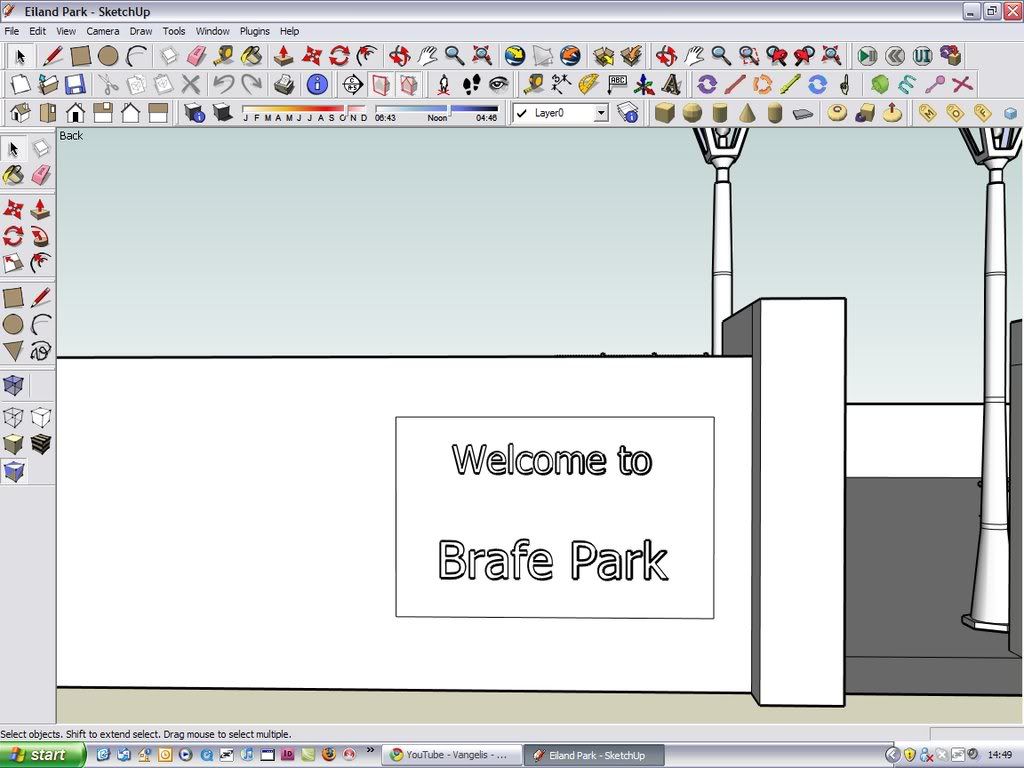This screenshot has height=768, width=1024.
Task: Enable Shaded With Textures face style
Action: 40,444
